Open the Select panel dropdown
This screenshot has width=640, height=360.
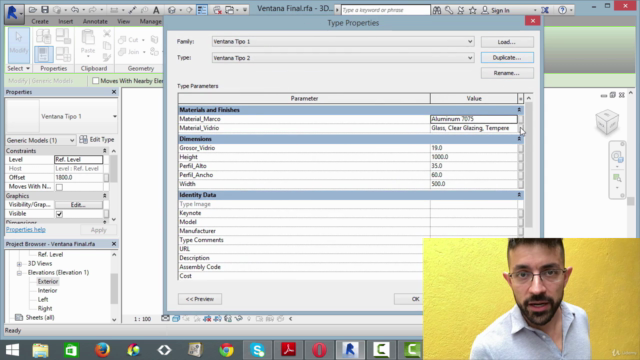[x=18, y=68]
